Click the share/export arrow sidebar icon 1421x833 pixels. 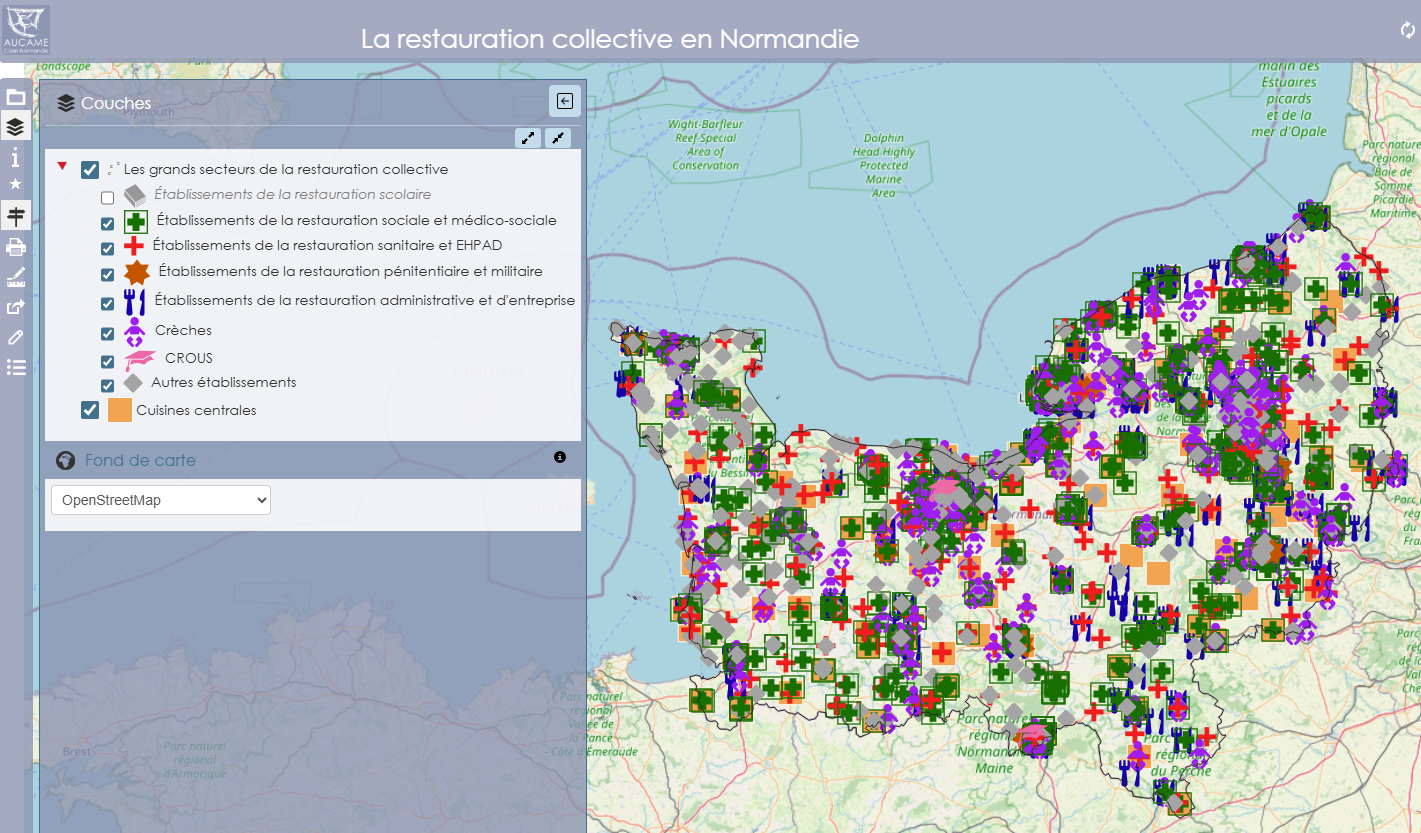tap(15, 307)
